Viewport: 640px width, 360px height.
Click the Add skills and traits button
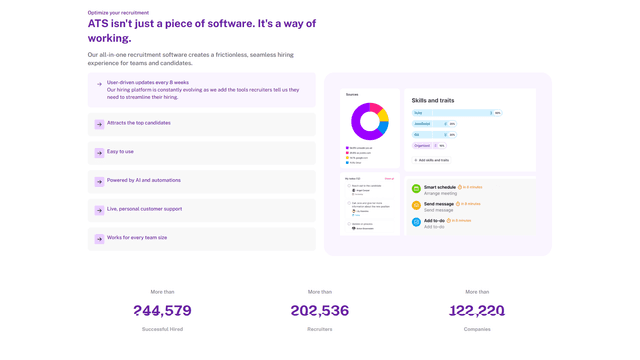tap(431, 160)
